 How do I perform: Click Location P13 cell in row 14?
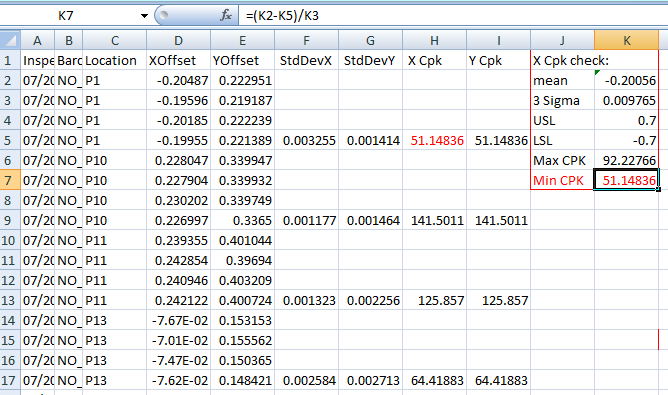pyautogui.click(x=115, y=321)
